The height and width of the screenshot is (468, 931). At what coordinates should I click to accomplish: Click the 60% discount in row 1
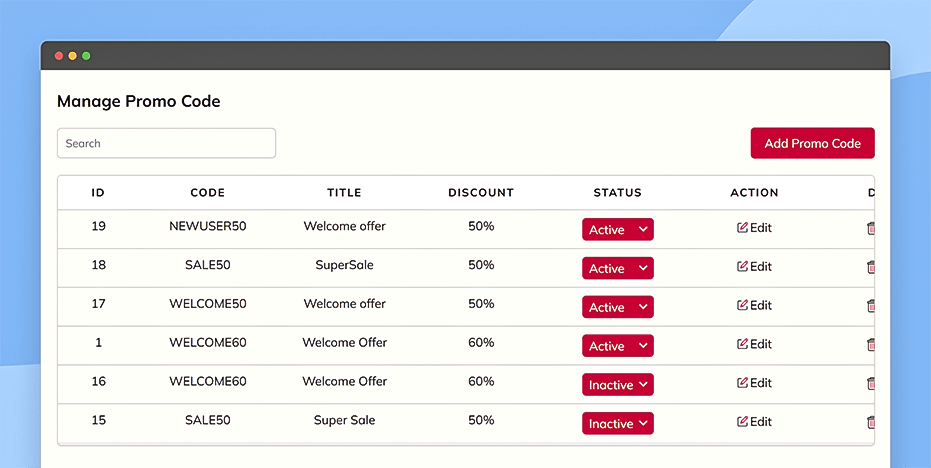[481, 343]
